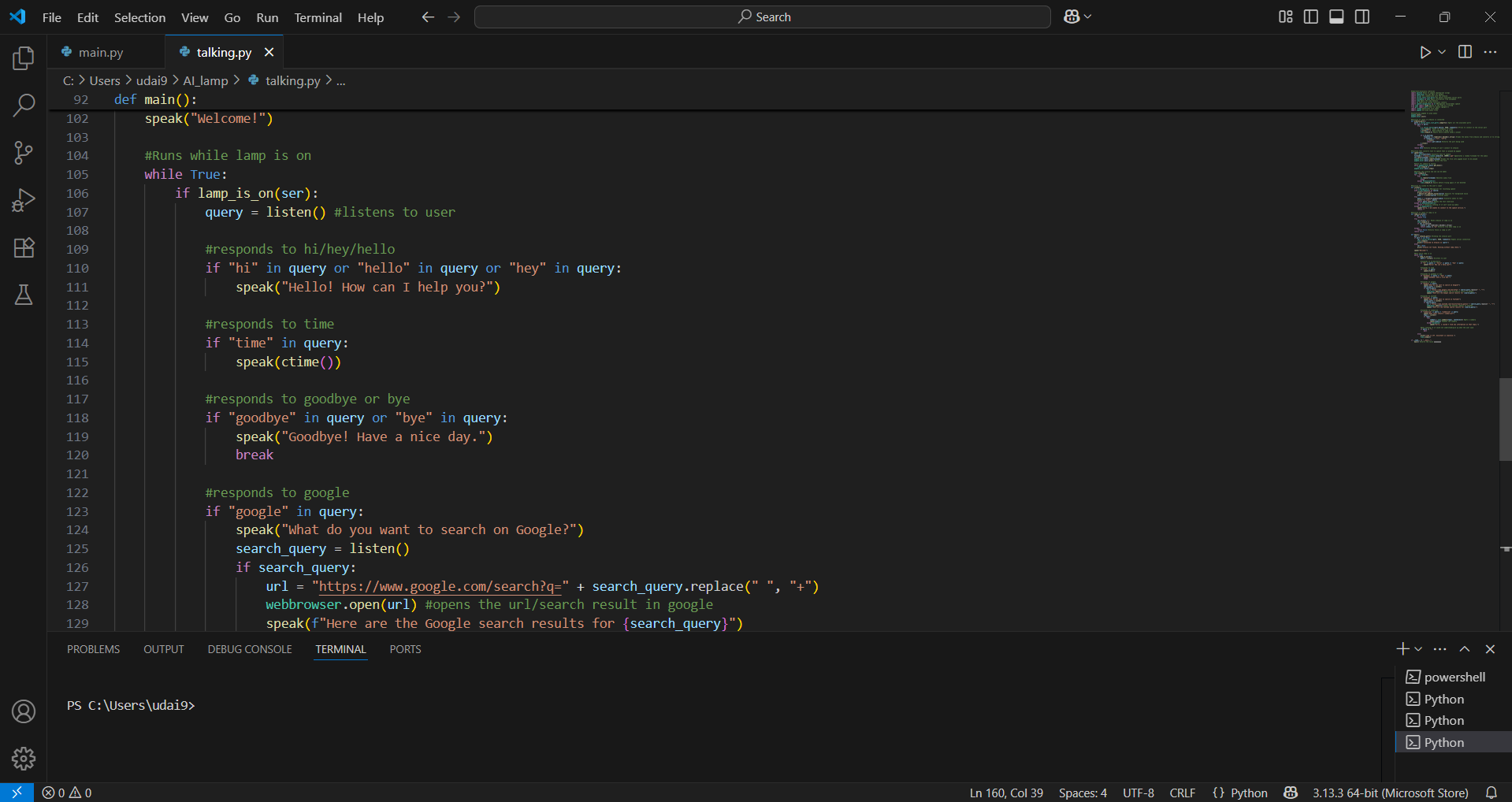Image resolution: width=1512 pixels, height=802 pixels.
Task: Switch to the PROBLEMS panel tab
Action: (93, 649)
